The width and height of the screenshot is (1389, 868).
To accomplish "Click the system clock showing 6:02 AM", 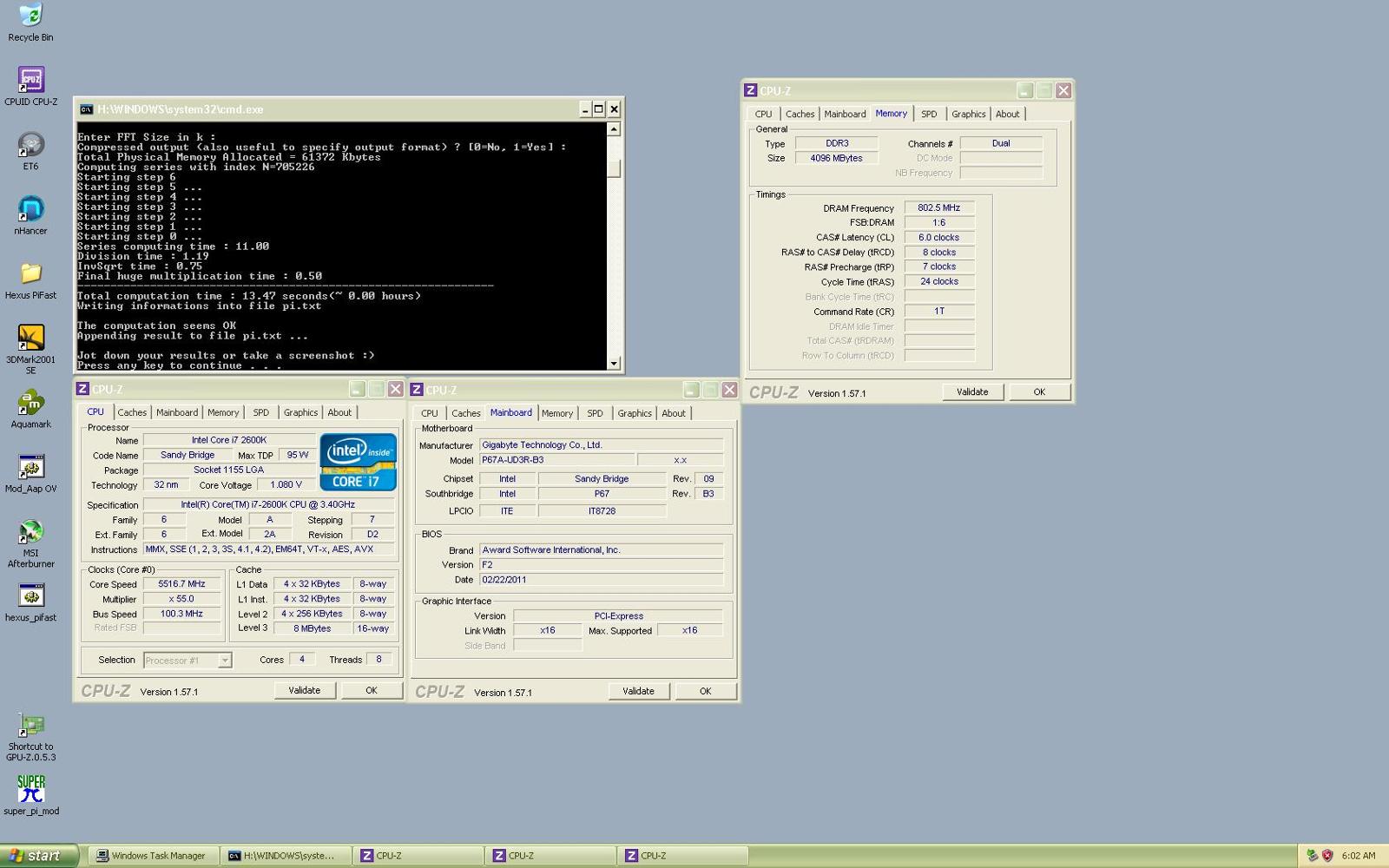I will (x=1358, y=856).
